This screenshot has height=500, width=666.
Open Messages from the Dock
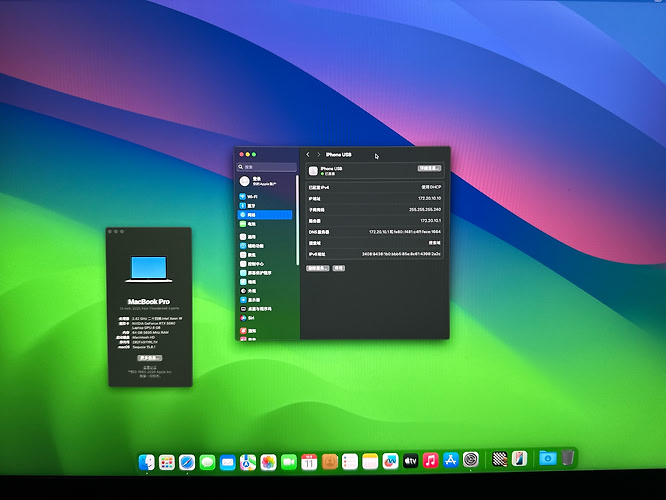[207, 462]
